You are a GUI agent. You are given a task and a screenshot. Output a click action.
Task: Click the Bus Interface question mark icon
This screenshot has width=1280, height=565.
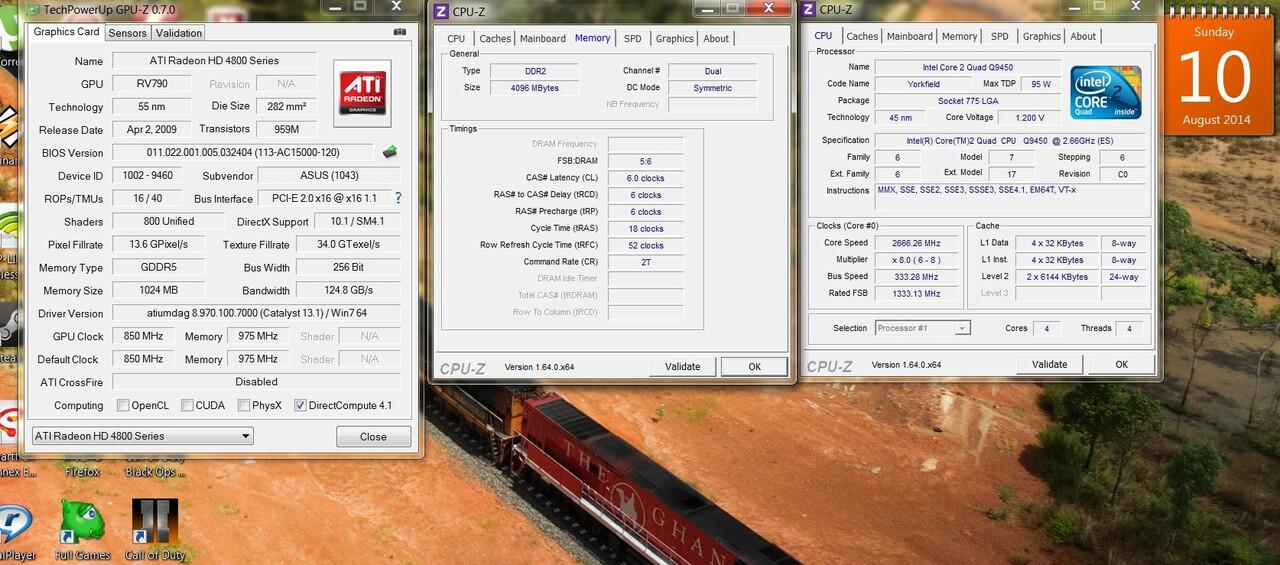(x=398, y=198)
